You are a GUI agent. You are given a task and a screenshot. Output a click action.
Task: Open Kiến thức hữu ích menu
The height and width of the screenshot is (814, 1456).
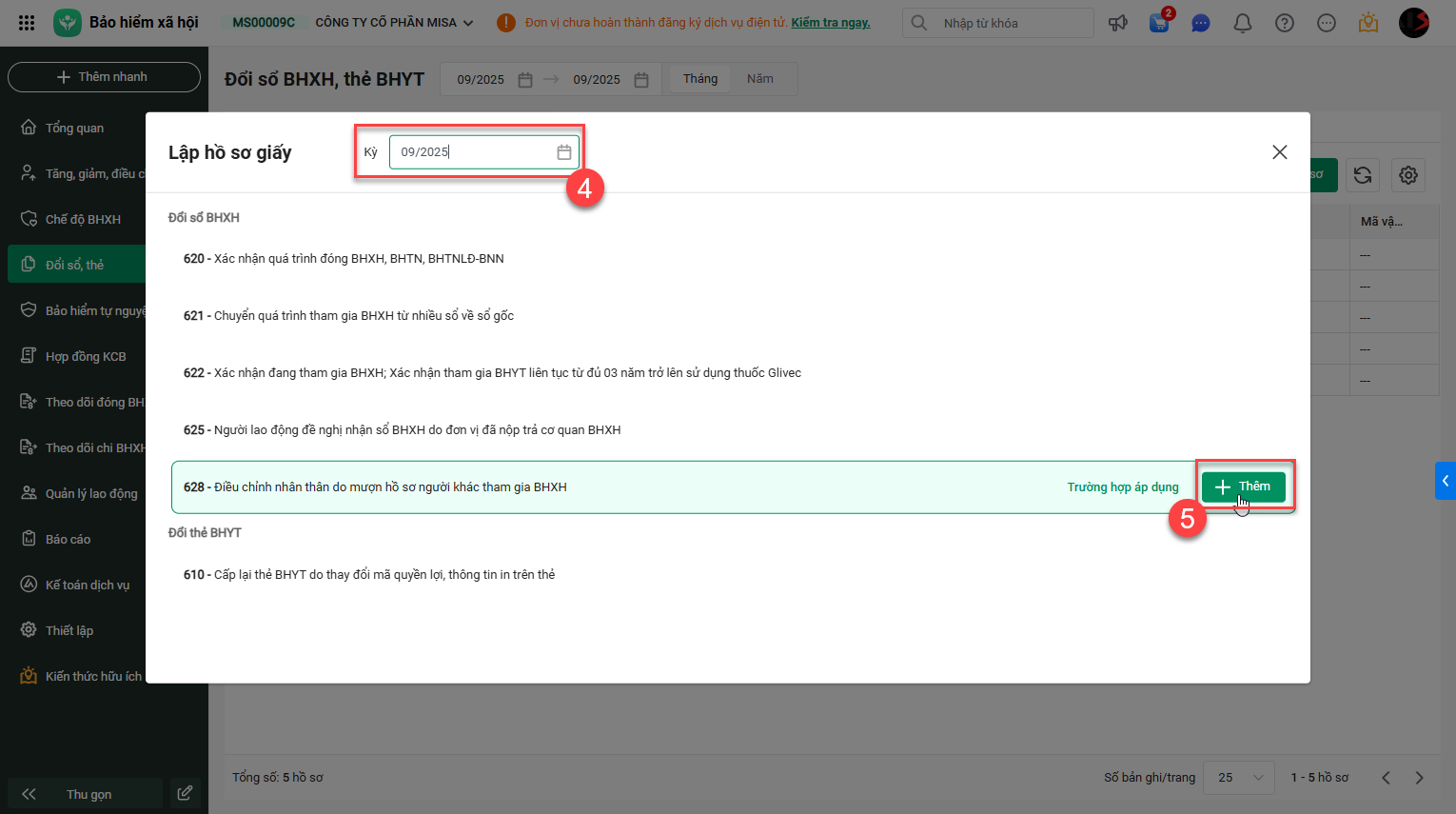tap(76, 676)
